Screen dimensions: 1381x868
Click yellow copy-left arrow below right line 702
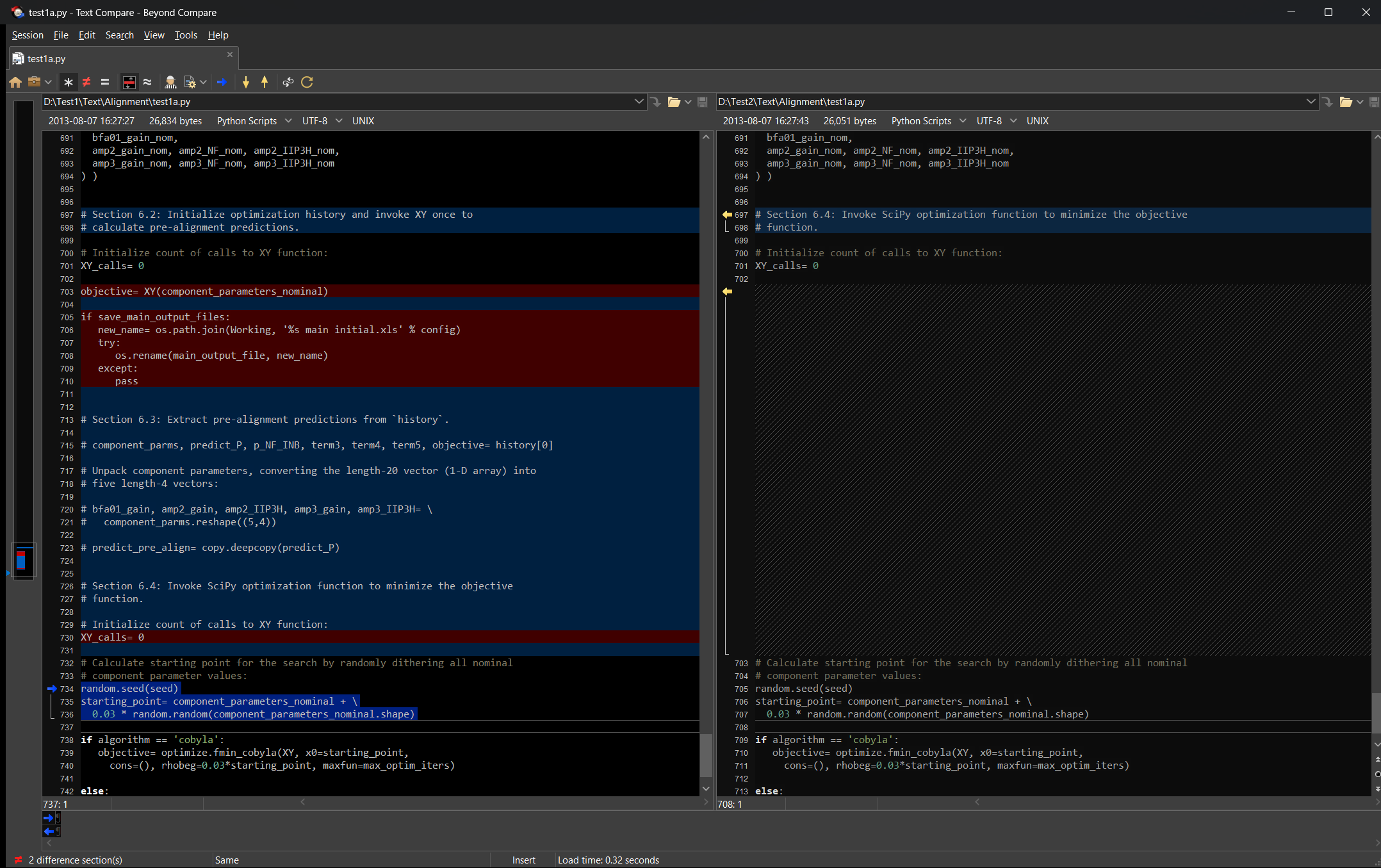(x=727, y=291)
